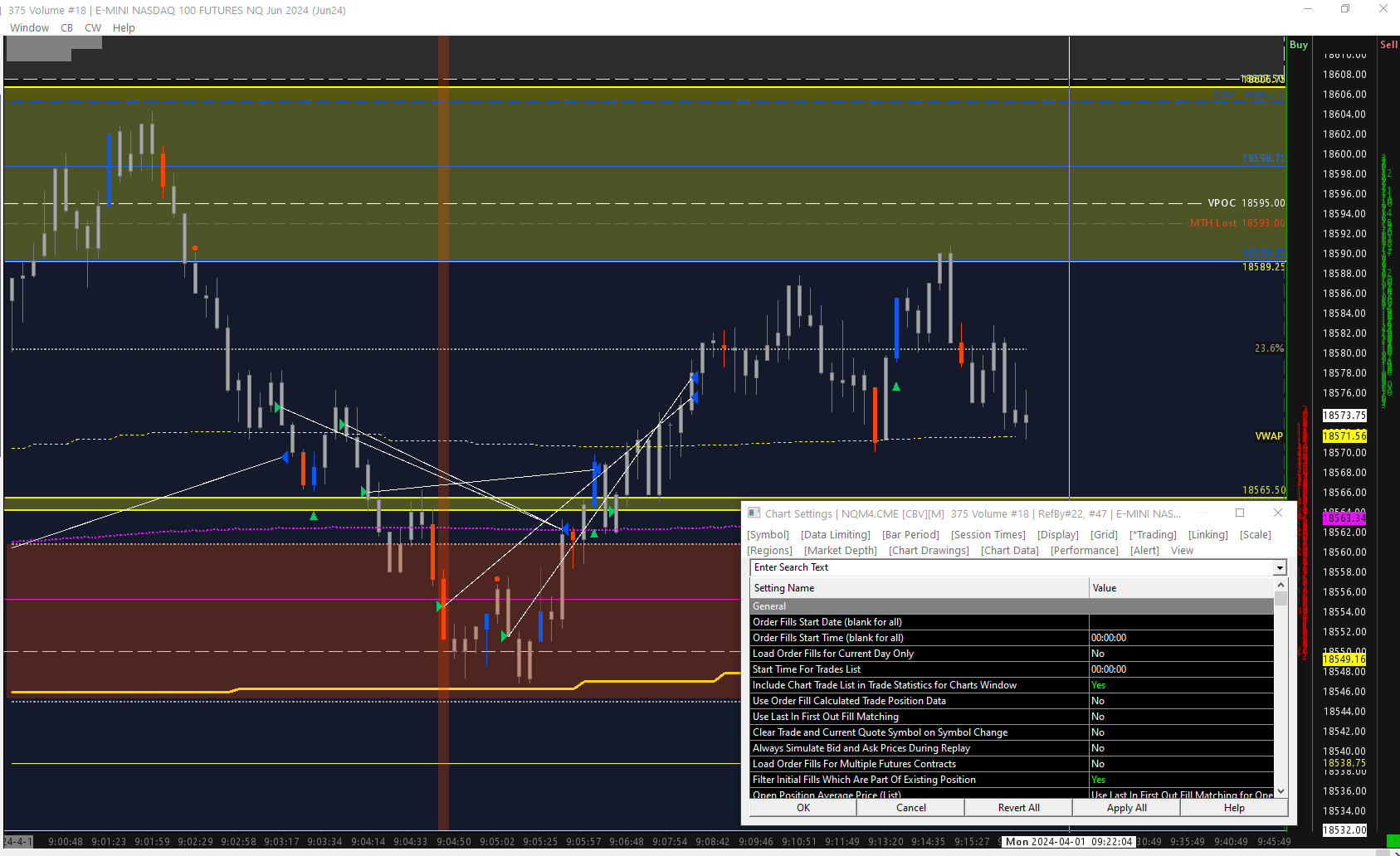
Task: Click the Value column header
Action: click(x=1181, y=588)
